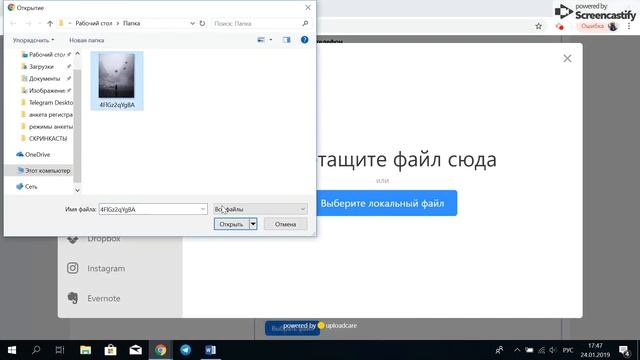This screenshot has height=360, width=640.
Task: Switch to Chrome on the taskbar
Action: (161, 350)
